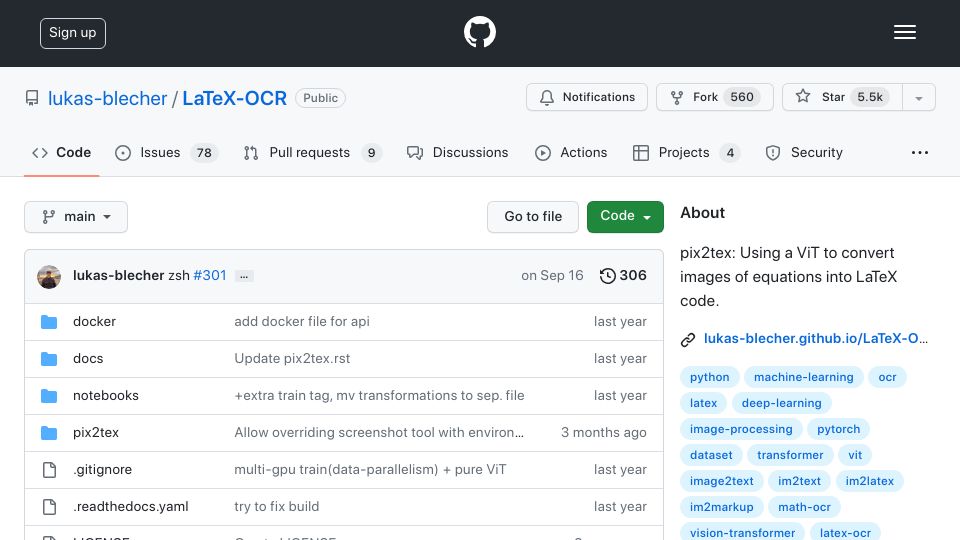The height and width of the screenshot is (540, 960).
Task: View the 306 commits history
Action: click(x=623, y=276)
